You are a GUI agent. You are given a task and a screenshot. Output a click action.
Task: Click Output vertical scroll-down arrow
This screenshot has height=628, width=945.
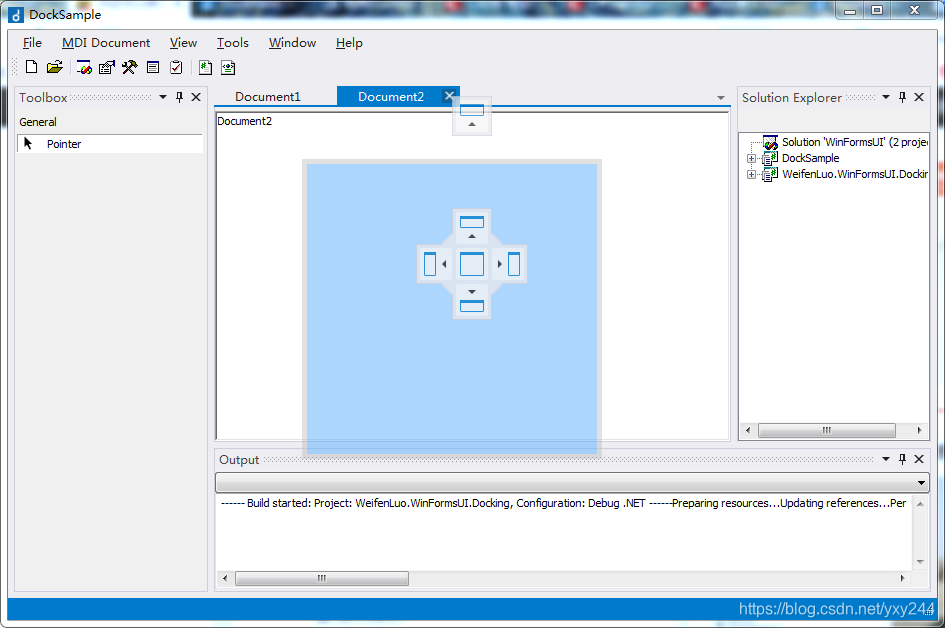point(920,562)
